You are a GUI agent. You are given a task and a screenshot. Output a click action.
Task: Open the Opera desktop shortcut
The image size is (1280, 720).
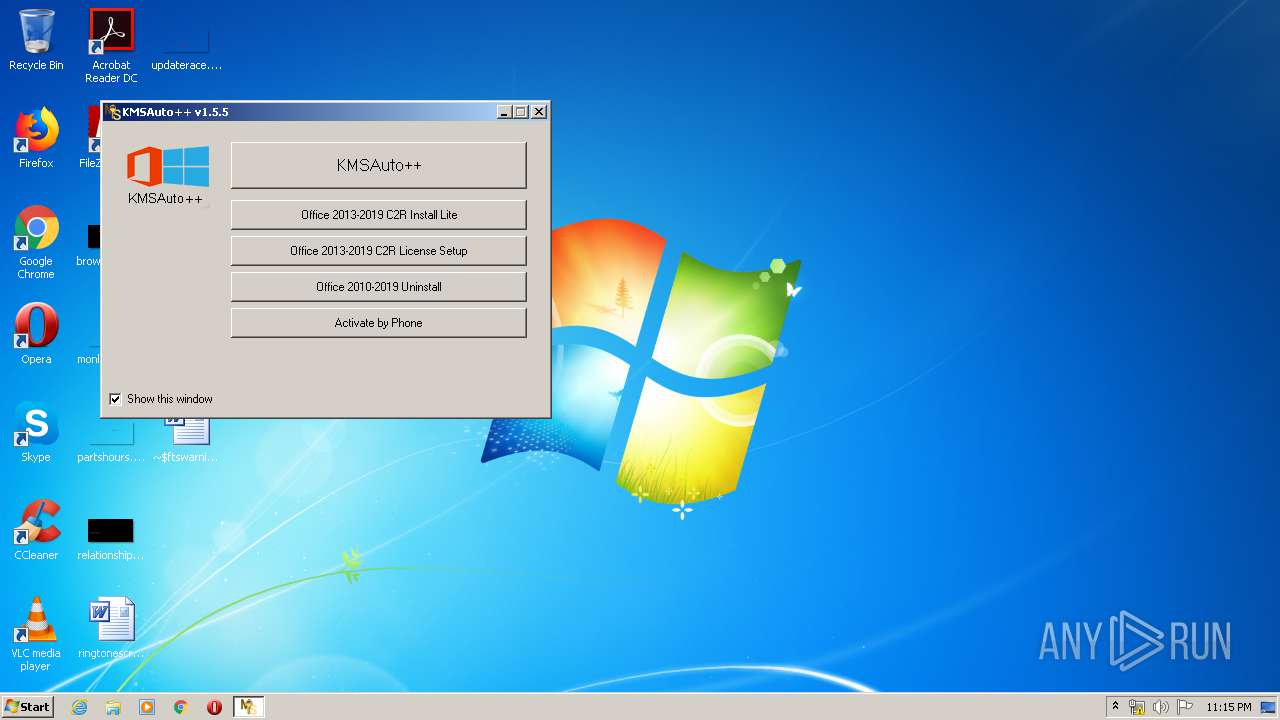(x=36, y=334)
